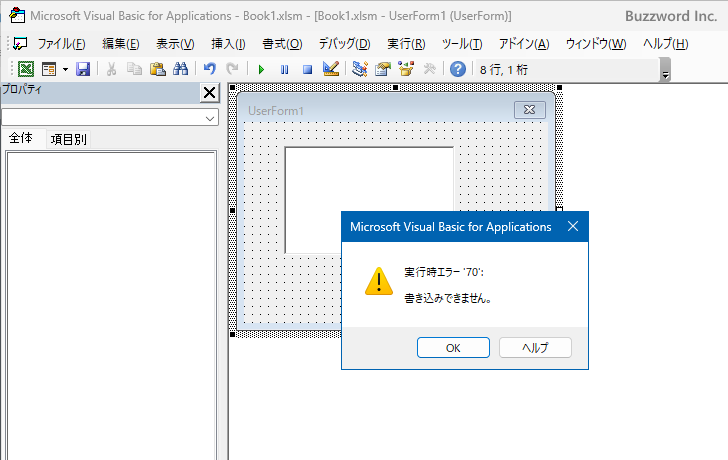Switch to the 全体 tab
Screen dimensions: 728x460
(x=21, y=138)
